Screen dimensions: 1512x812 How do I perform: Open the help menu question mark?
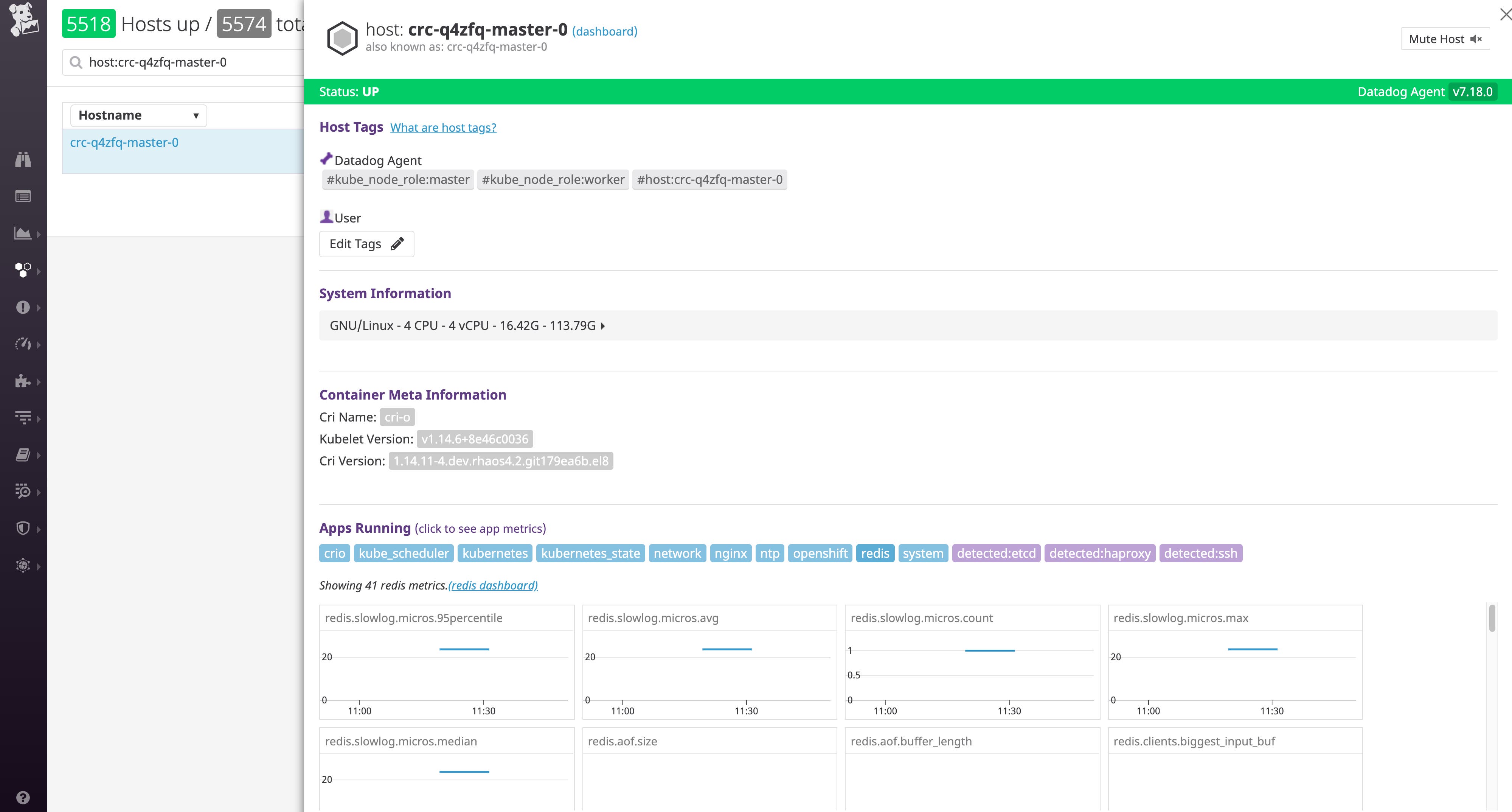(22, 797)
